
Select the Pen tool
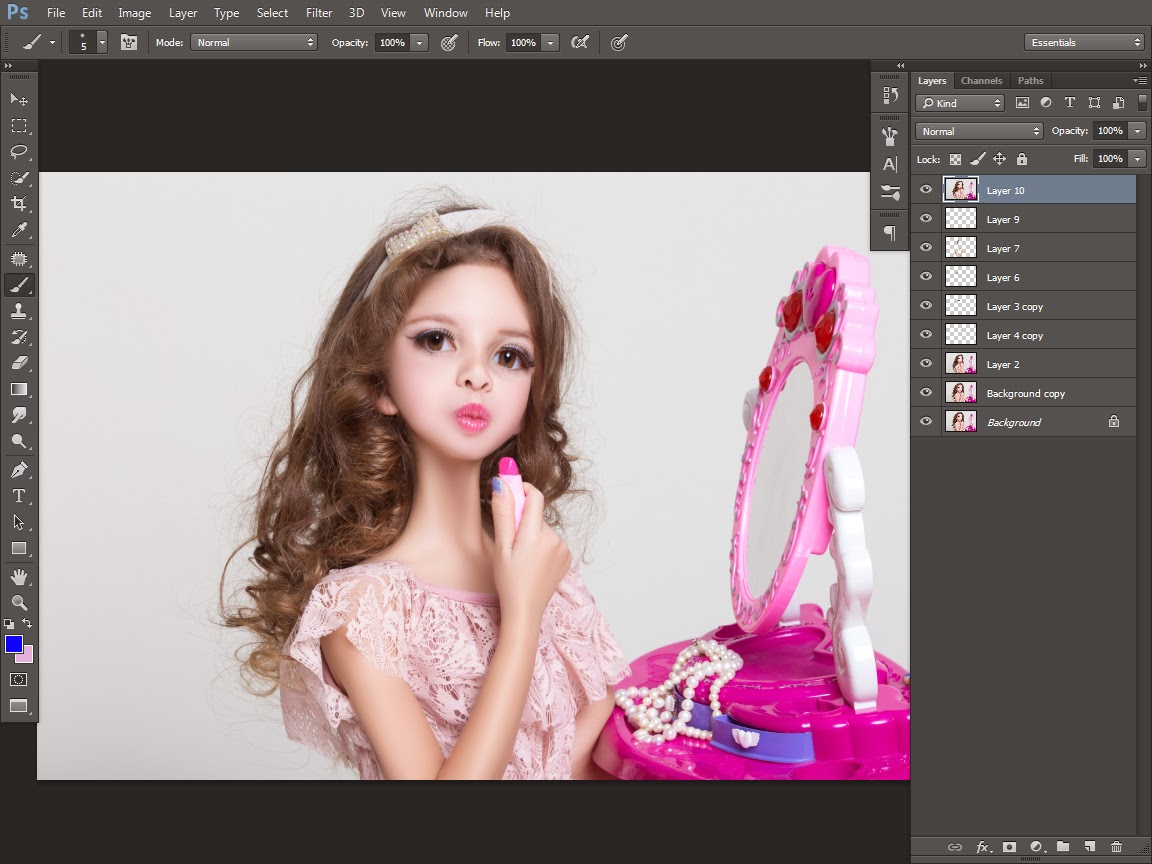pos(19,469)
